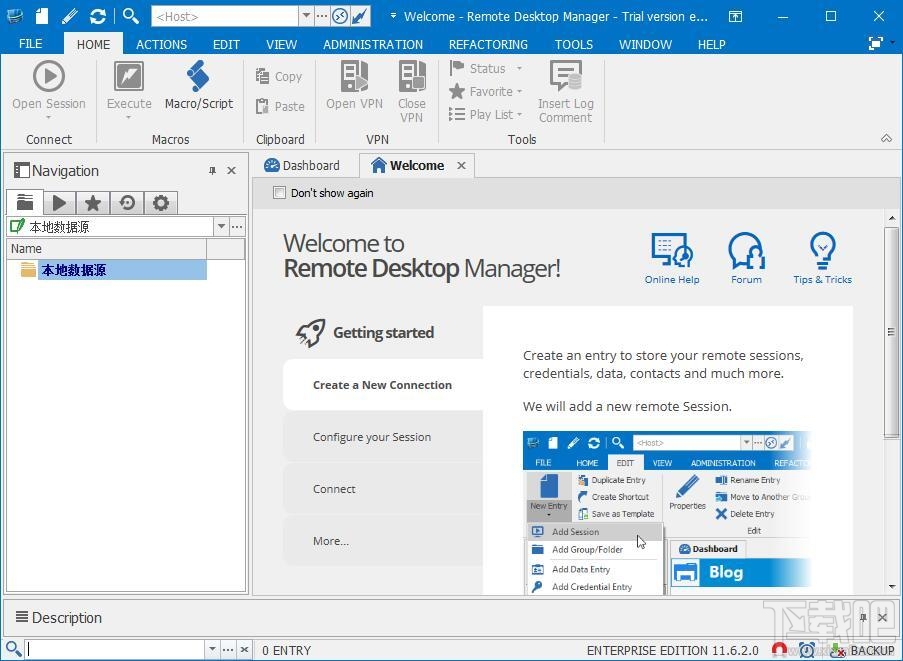The height and width of the screenshot is (661, 903).
Task: Toggle the Description panel pin
Action: 863,618
